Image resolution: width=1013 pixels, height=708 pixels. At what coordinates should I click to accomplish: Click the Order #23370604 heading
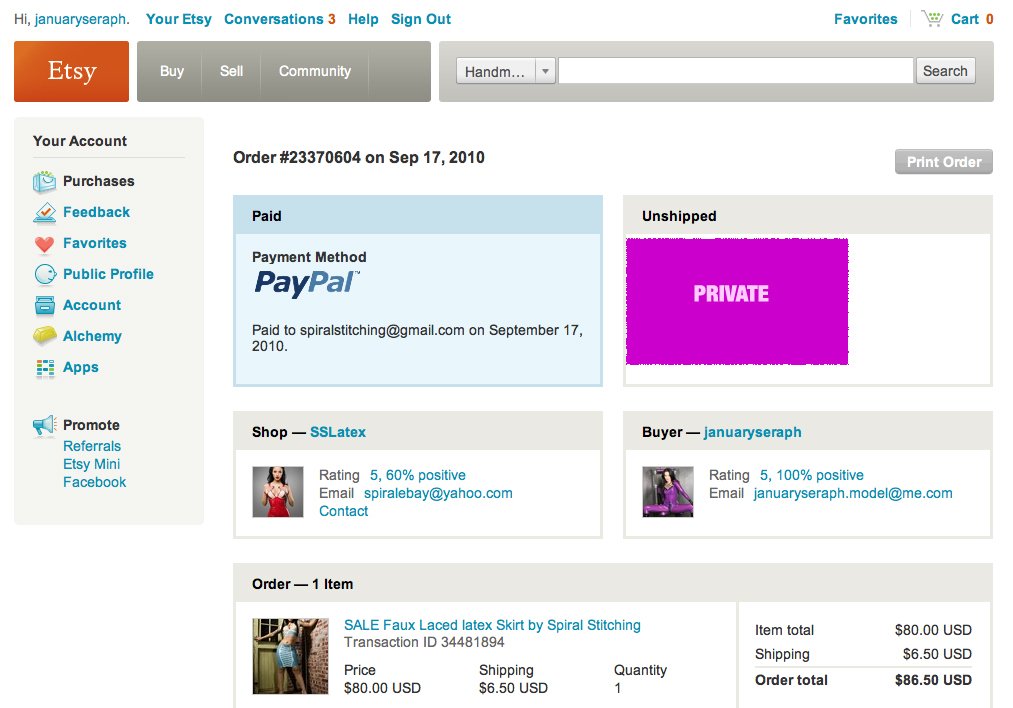pos(359,158)
